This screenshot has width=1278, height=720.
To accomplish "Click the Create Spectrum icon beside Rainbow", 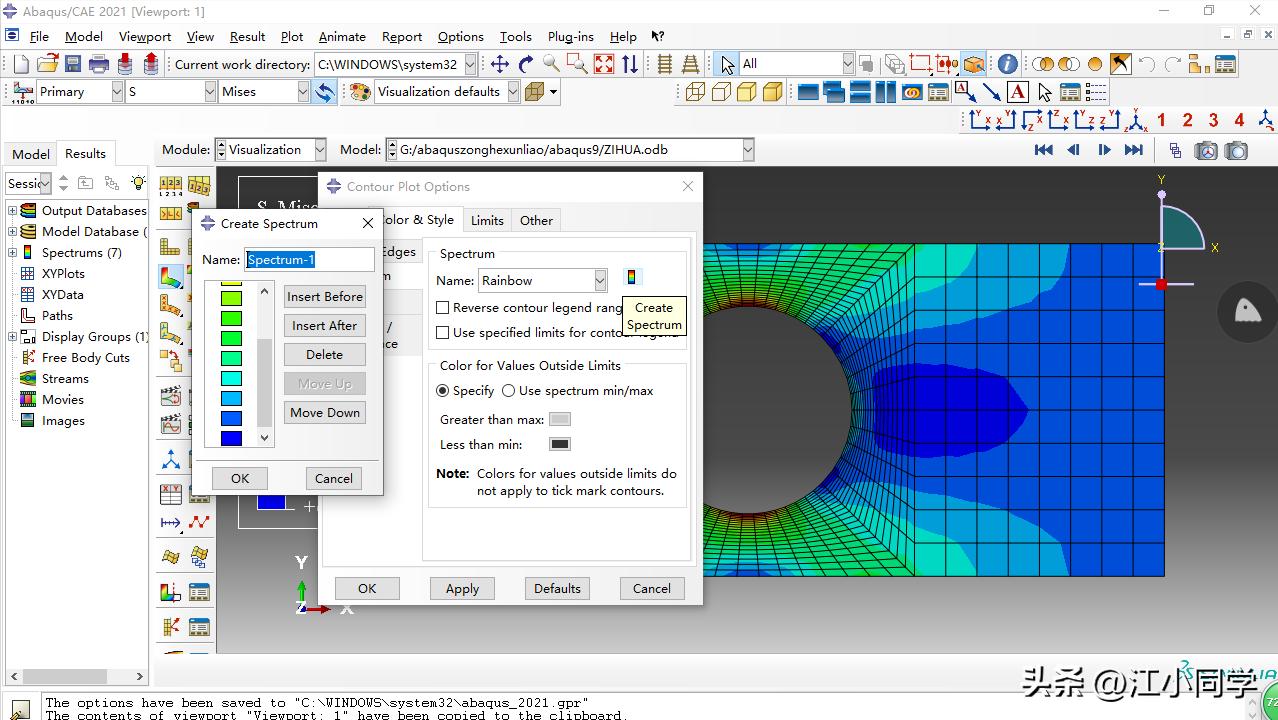I will (x=631, y=278).
